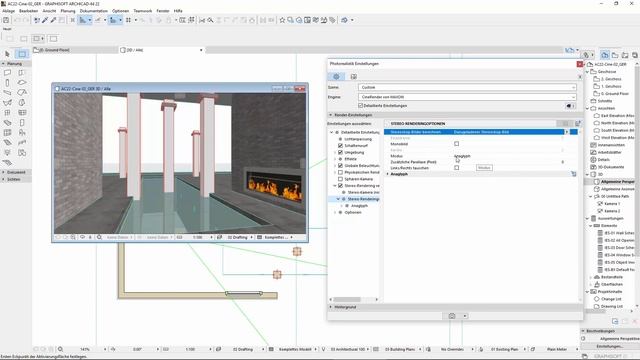
Task: Open the Bearbeiten menu
Action: pos(29,11)
